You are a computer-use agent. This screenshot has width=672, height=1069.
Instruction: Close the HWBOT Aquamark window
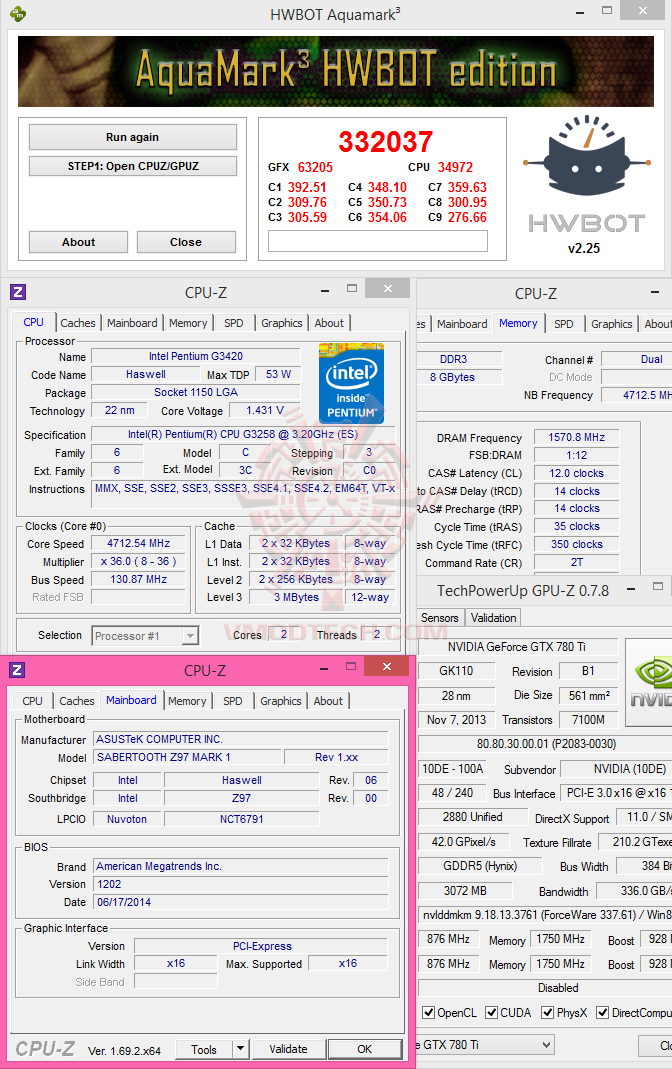click(x=643, y=11)
